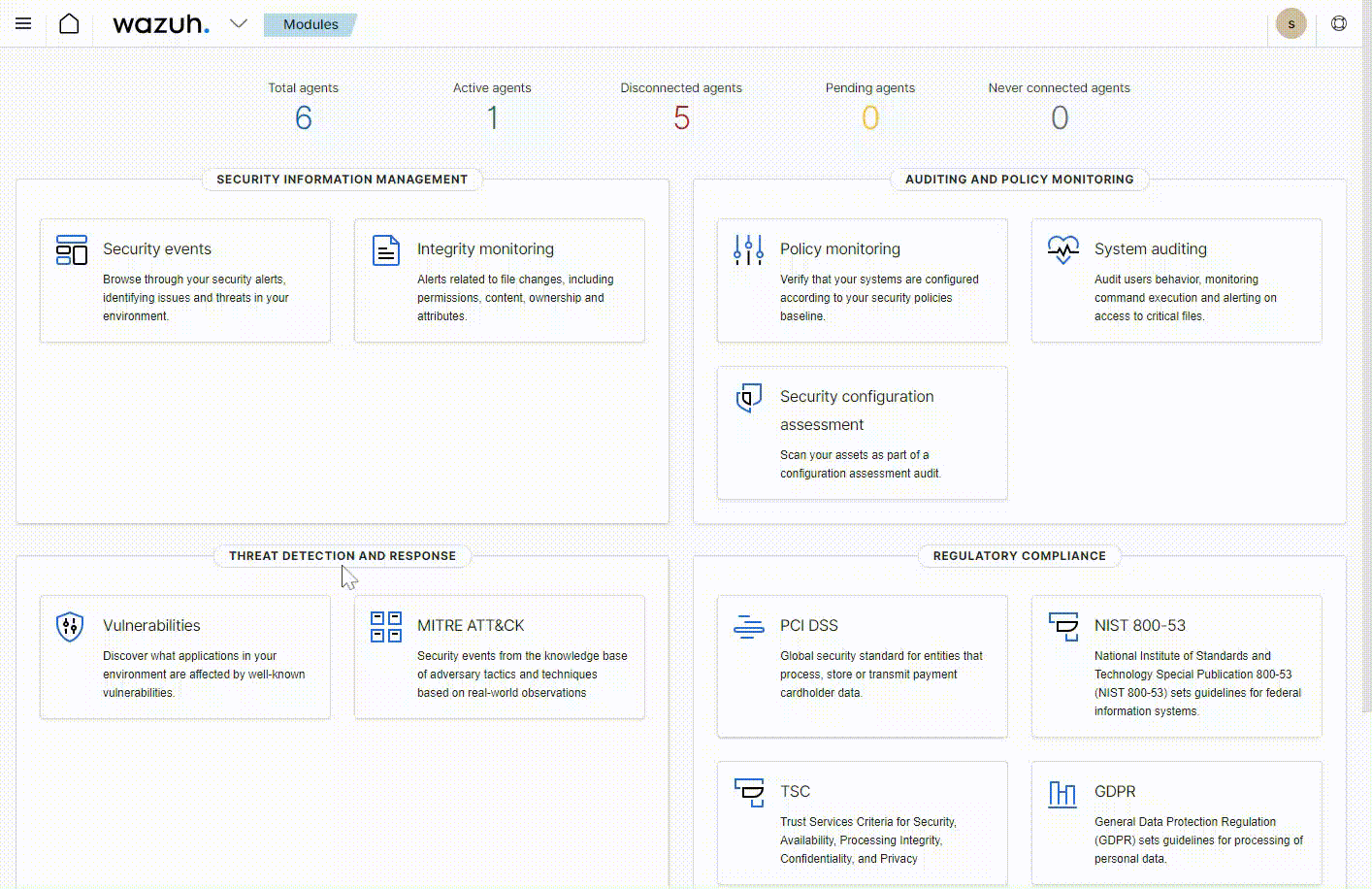Open Policy monitoring module title
This screenshot has height=889, width=1372.
[x=840, y=249]
